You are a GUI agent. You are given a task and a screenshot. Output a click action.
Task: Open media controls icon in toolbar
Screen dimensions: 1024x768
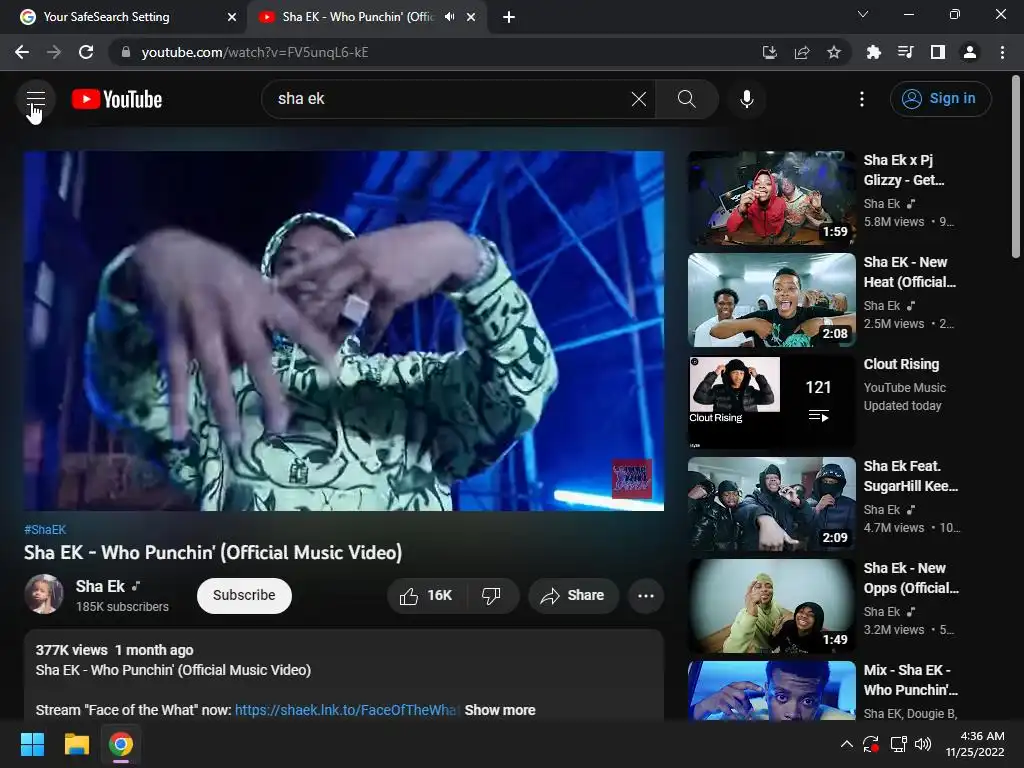[x=906, y=52]
